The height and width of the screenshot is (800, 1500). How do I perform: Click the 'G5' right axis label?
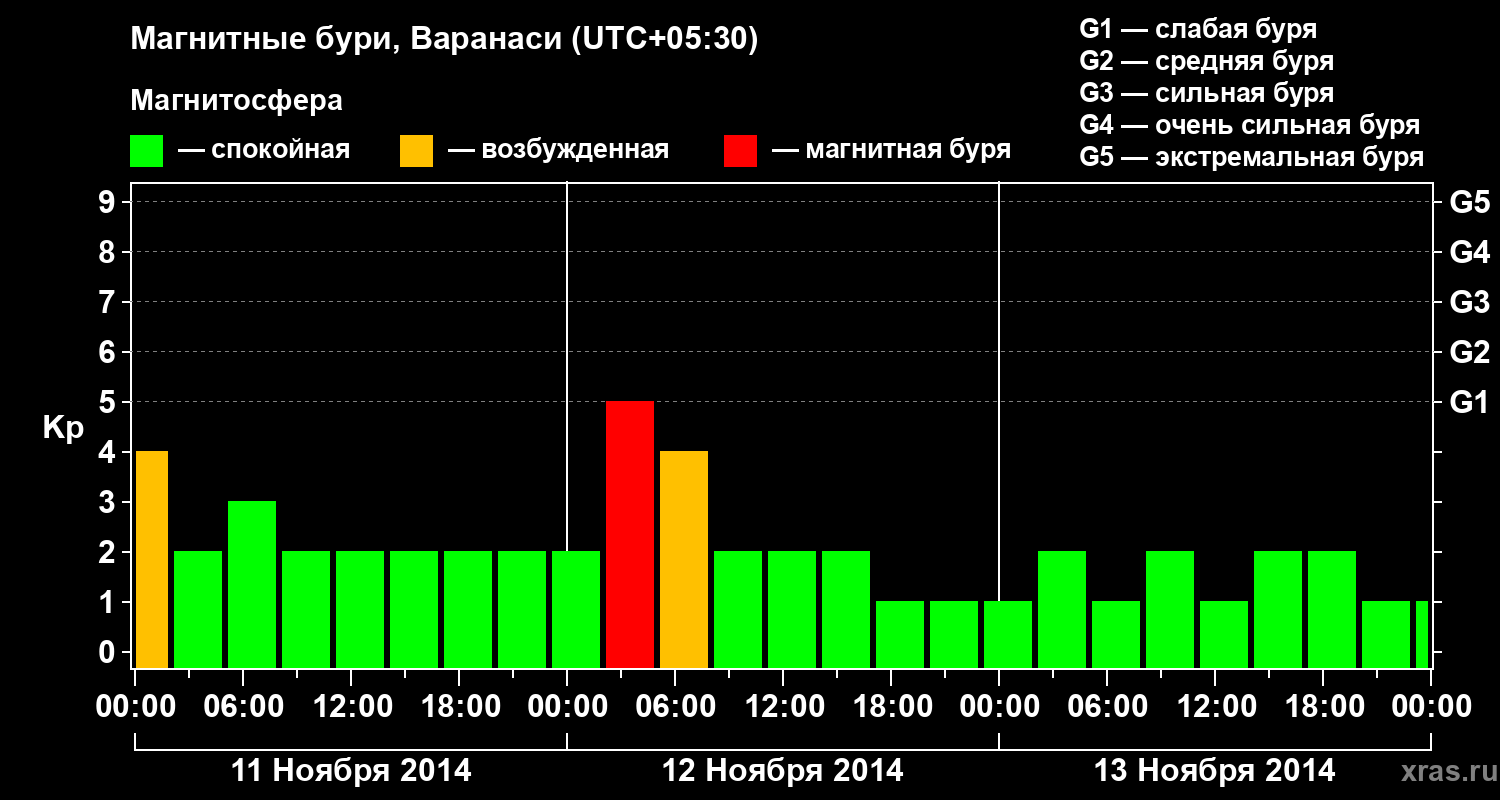pyautogui.click(x=1469, y=202)
